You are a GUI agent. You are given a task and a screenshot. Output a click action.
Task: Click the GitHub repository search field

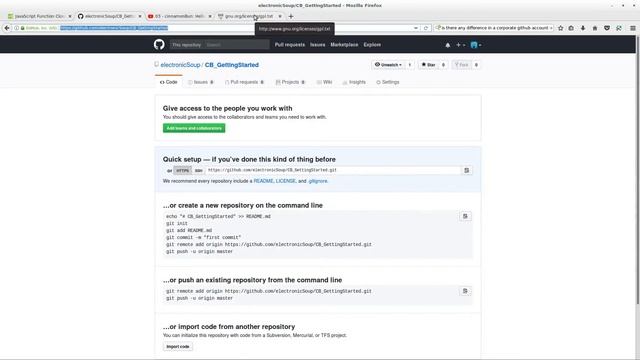(x=236, y=45)
